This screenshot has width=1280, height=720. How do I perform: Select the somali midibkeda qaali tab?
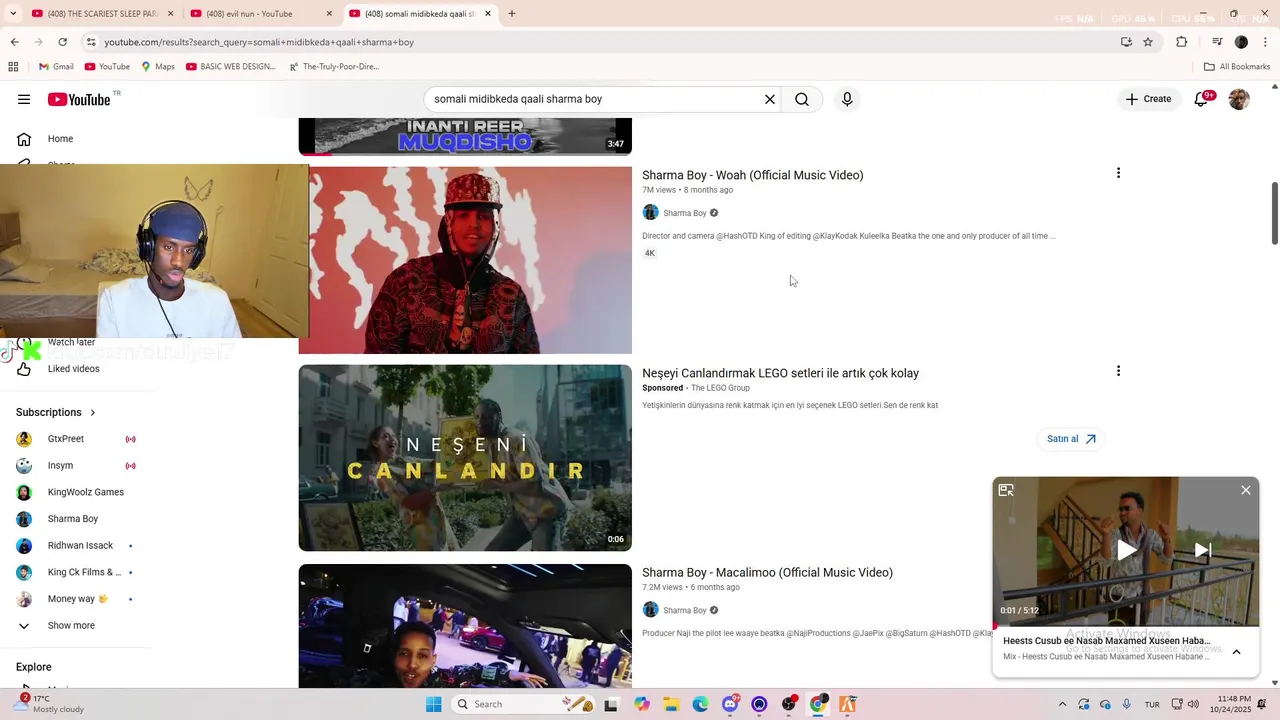click(420, 14)
